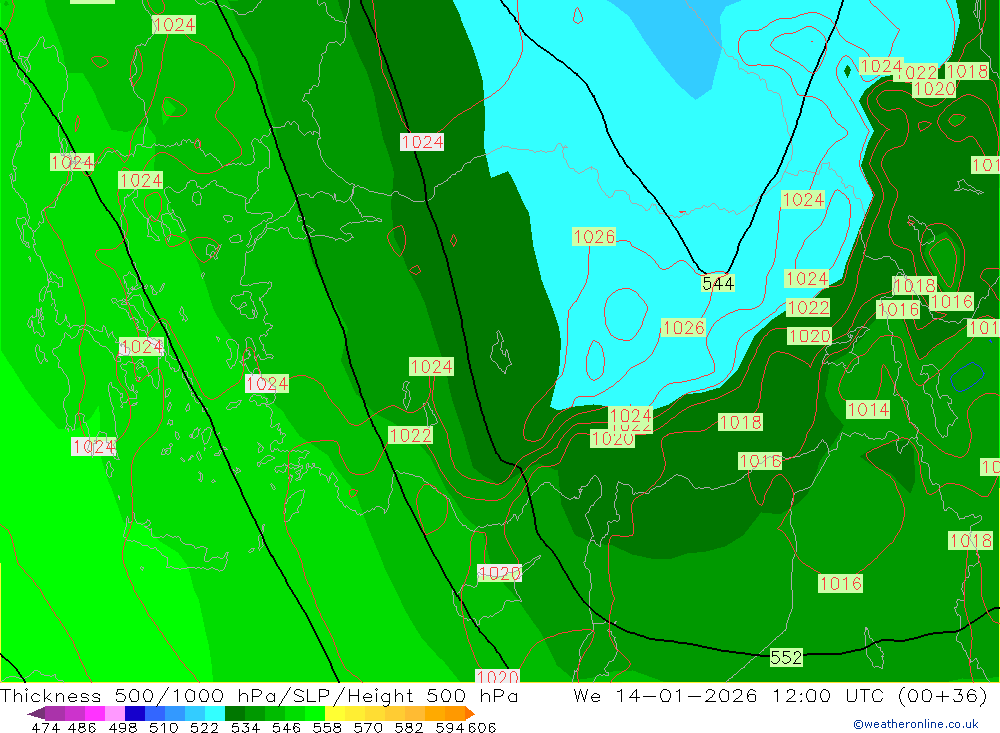Viewport: 1000px width, 733px height.
Task: Click the 558 legend value
Action: [x=327, y=727]
